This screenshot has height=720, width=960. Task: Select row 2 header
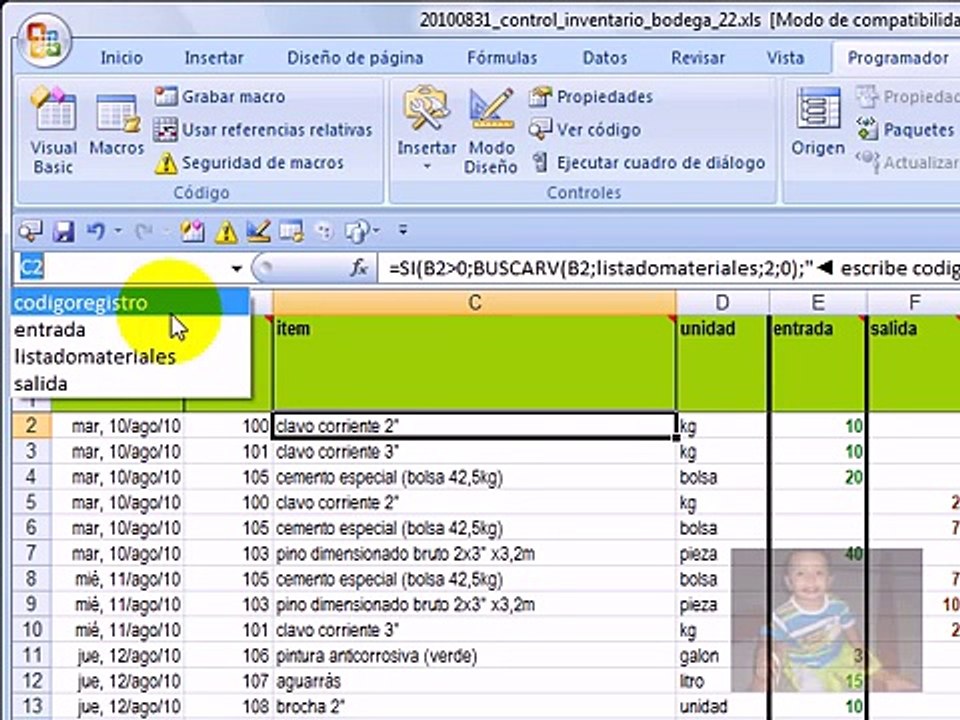[x=31, y=426]
